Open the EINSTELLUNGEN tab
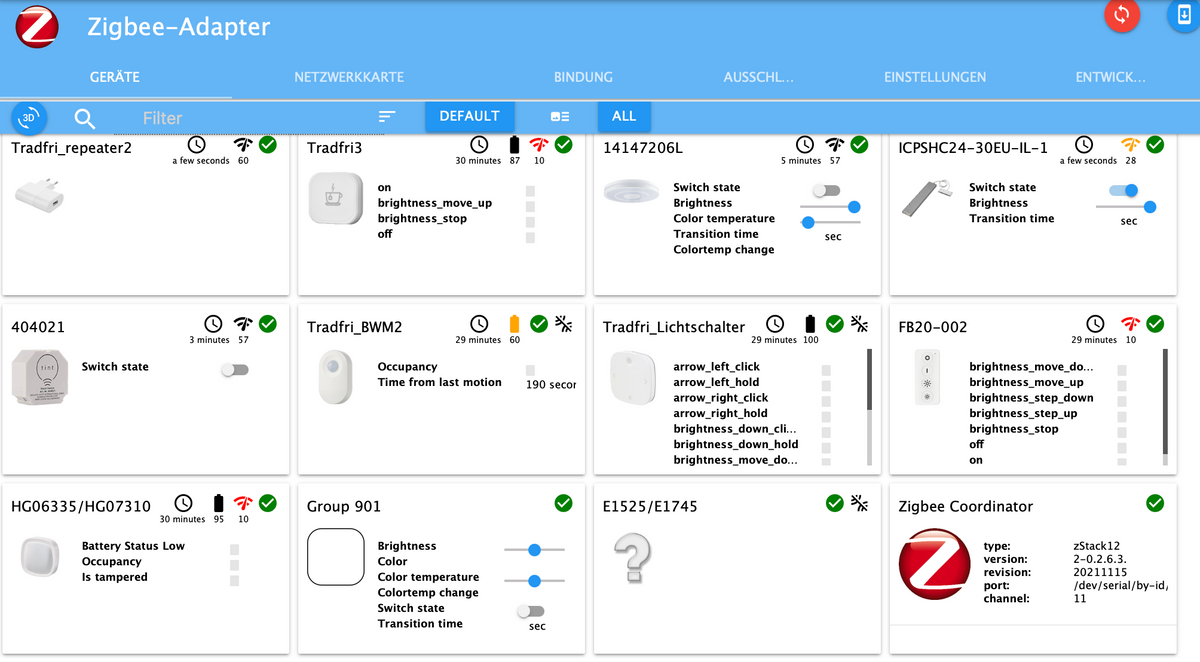1200x662 pixels. (935, 77)
